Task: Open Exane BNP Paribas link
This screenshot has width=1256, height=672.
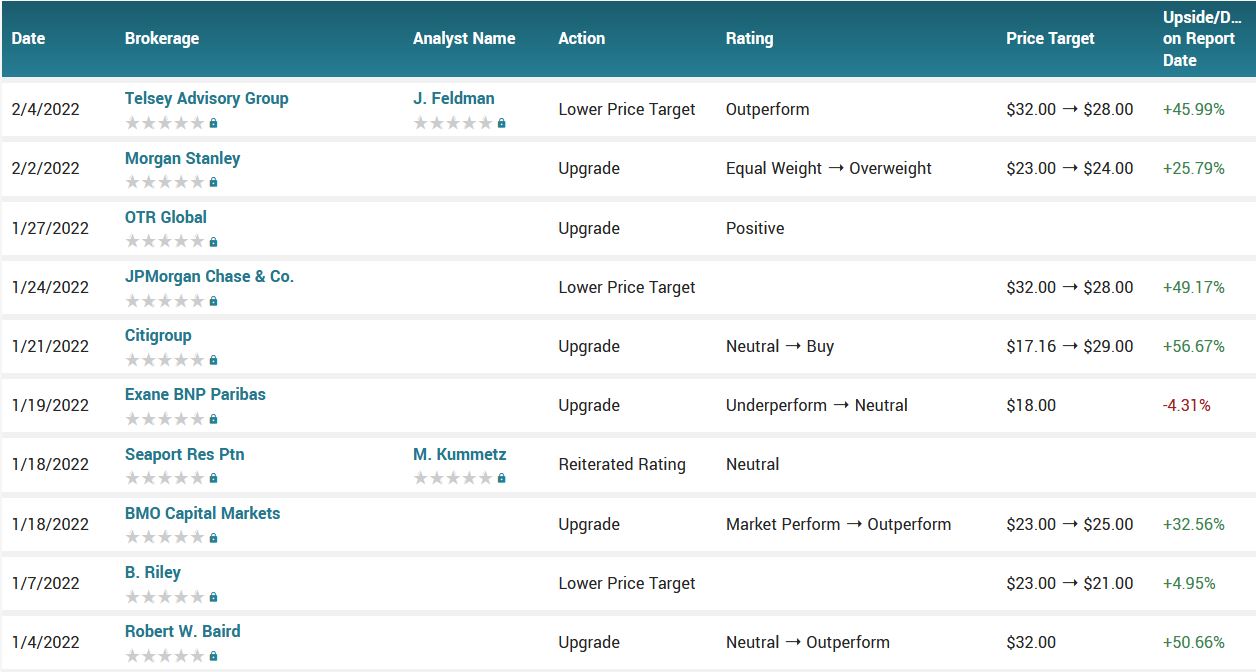Action: (195, 394)
